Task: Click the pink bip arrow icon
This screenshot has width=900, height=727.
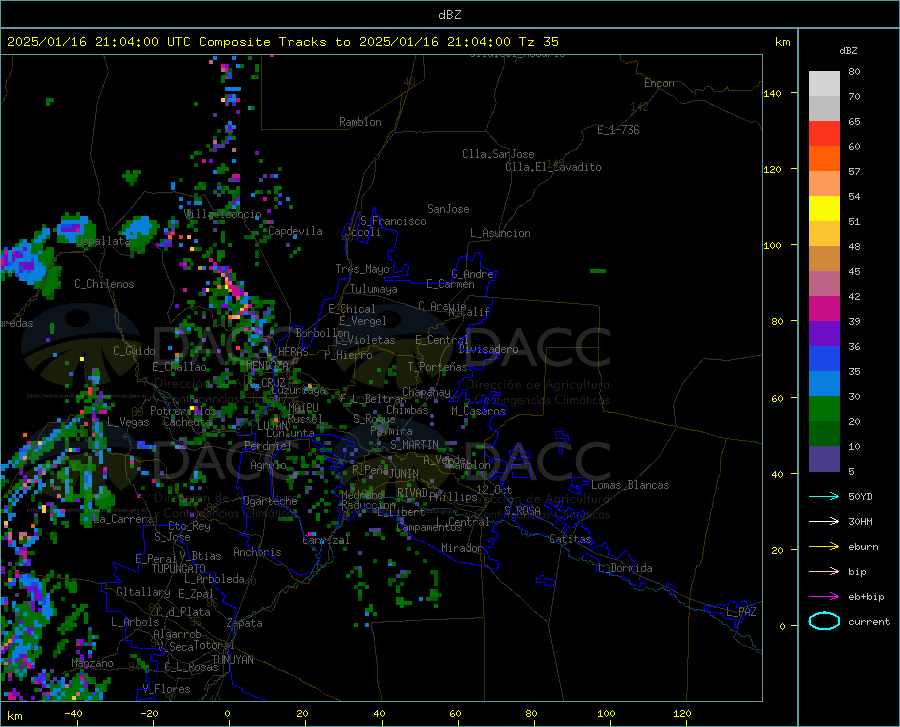Action: pyautogui.click(x=824, y=572)
